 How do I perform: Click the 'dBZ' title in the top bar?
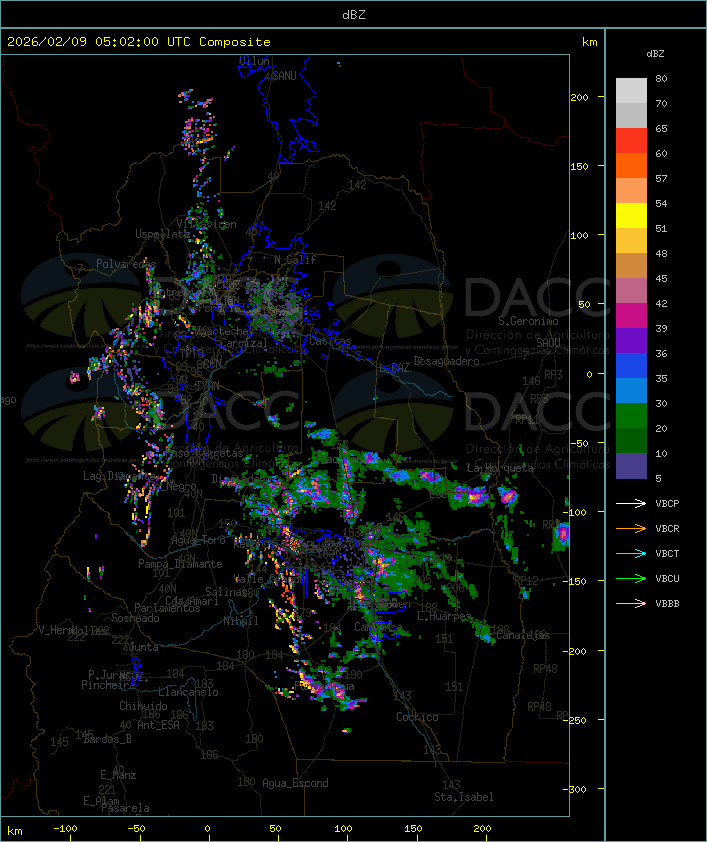coord(354,15)
